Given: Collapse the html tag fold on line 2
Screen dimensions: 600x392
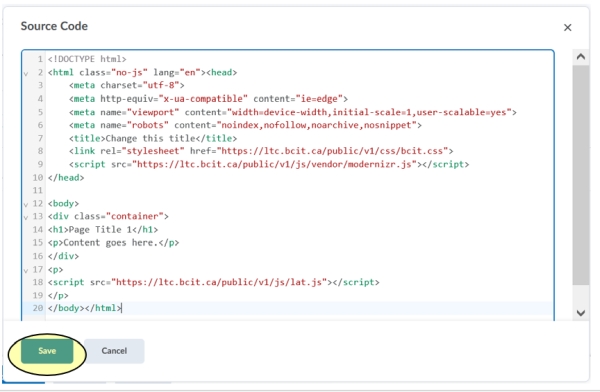Looking at the screenshot, I should pos(26,73).
